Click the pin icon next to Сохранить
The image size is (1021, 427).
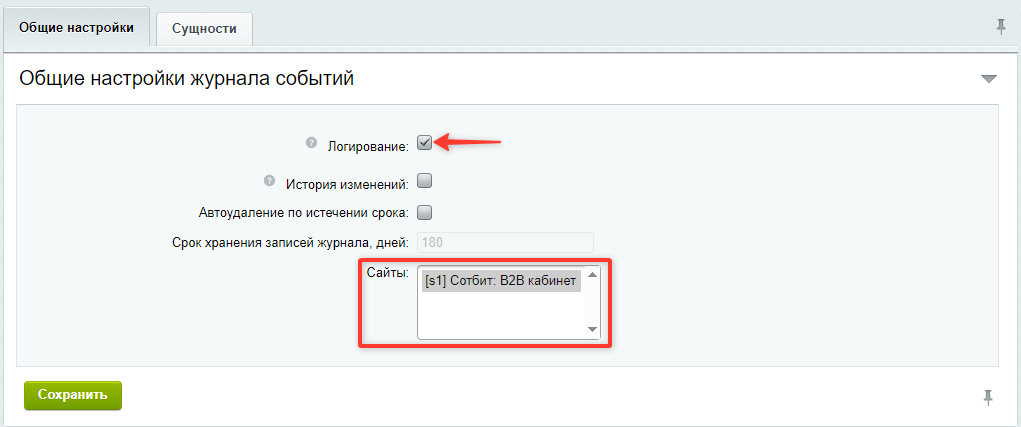988,396
